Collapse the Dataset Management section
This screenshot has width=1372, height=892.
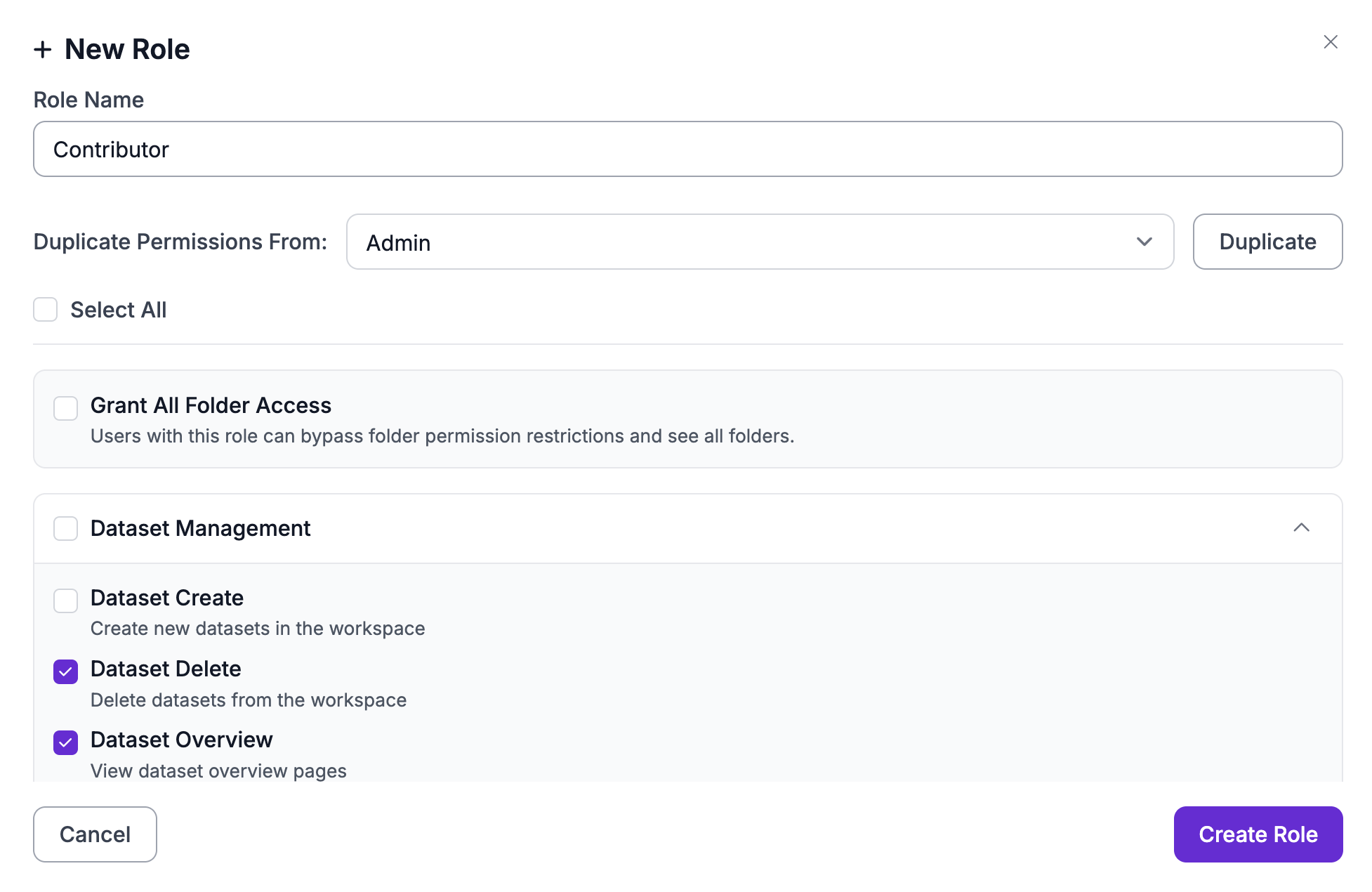click(x=1301, y=527)
